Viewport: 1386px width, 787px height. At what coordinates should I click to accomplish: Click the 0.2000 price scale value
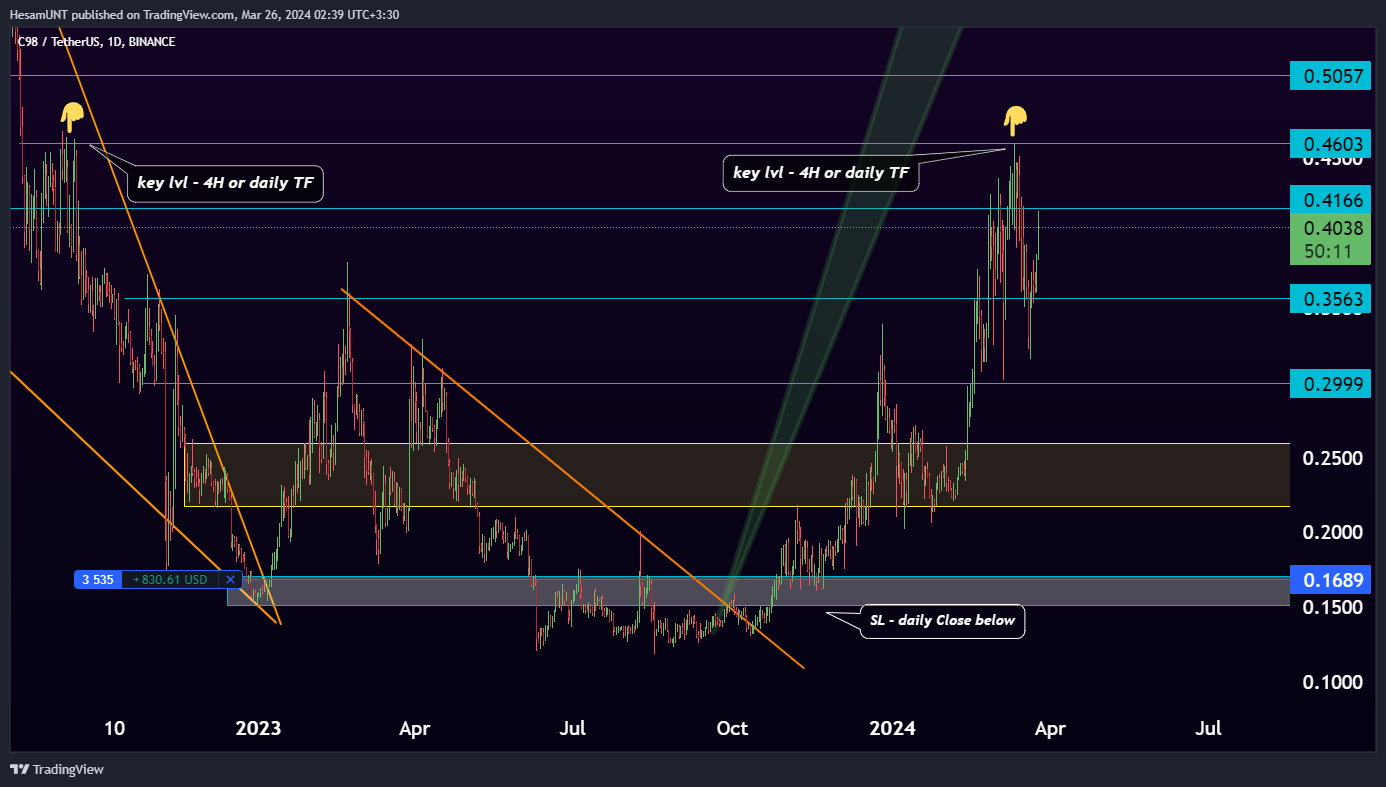coord(1334,533)
